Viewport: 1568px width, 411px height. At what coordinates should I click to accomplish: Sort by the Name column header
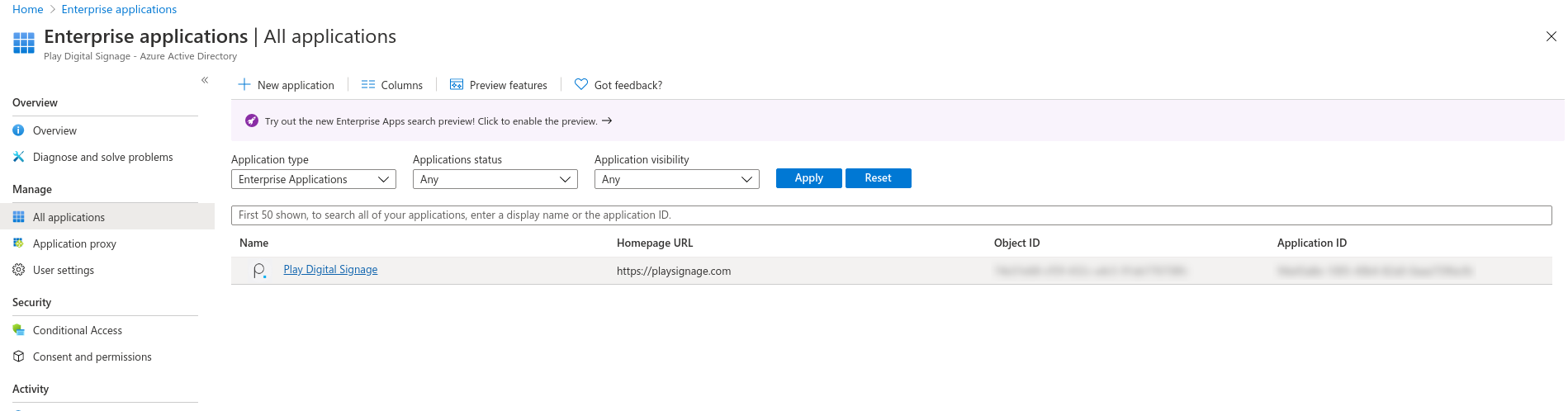tap(254, 243)
